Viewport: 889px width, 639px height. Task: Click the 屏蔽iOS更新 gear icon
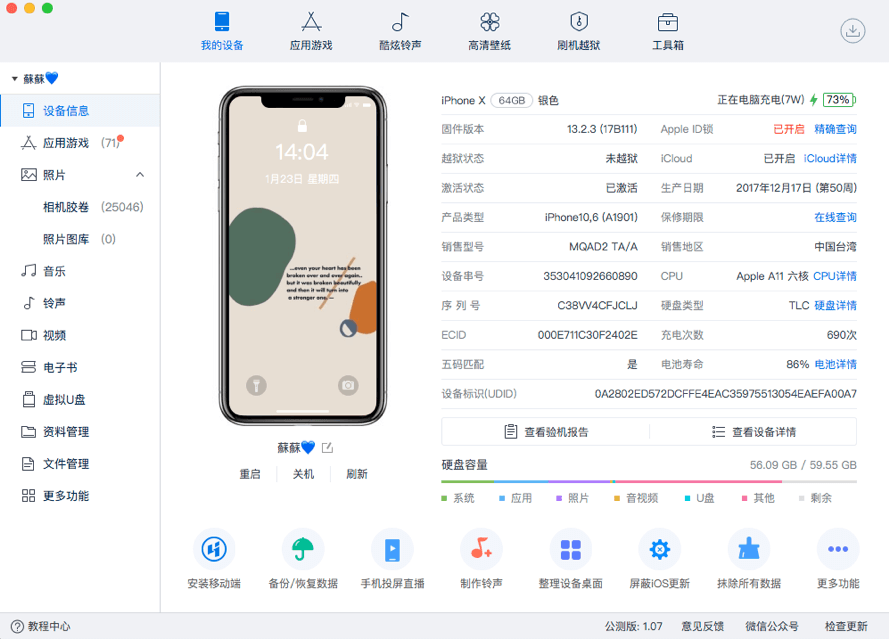pyautogui.click(x=659, y=549)
